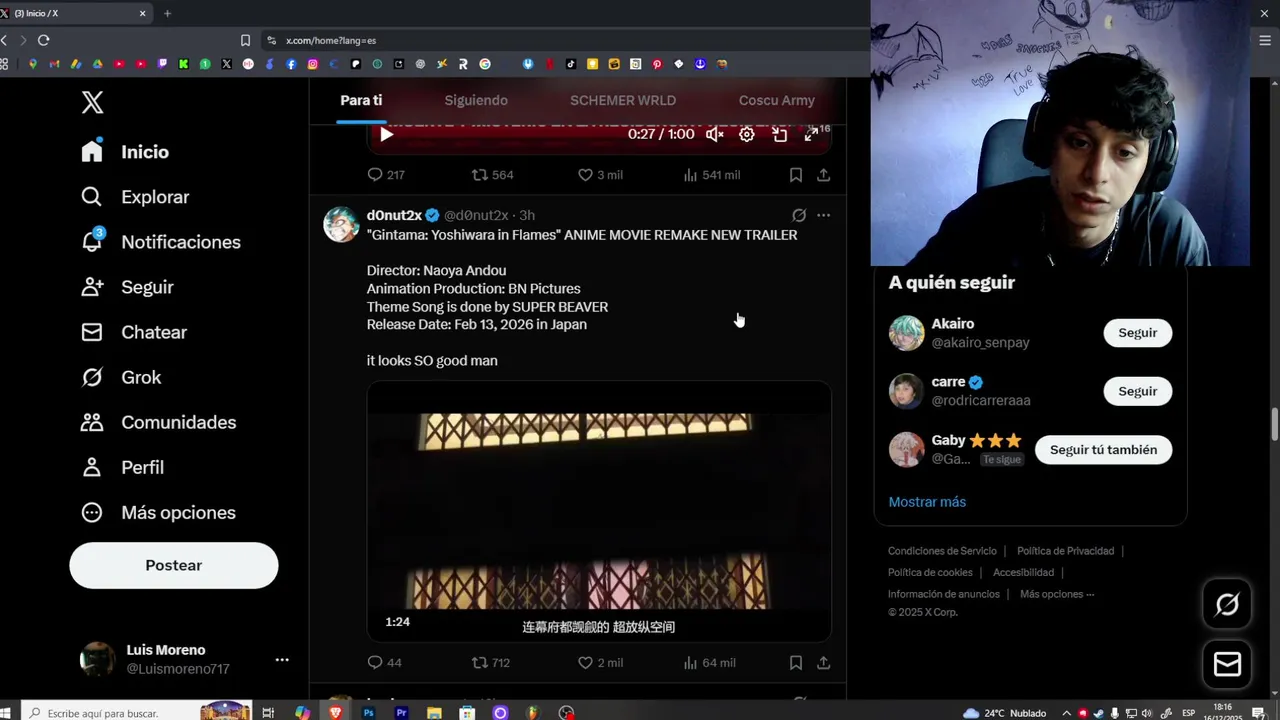The width and height of the screenshot is (1280, 720).
Task: Enter fullscreen on the top video
Action: 812,134
